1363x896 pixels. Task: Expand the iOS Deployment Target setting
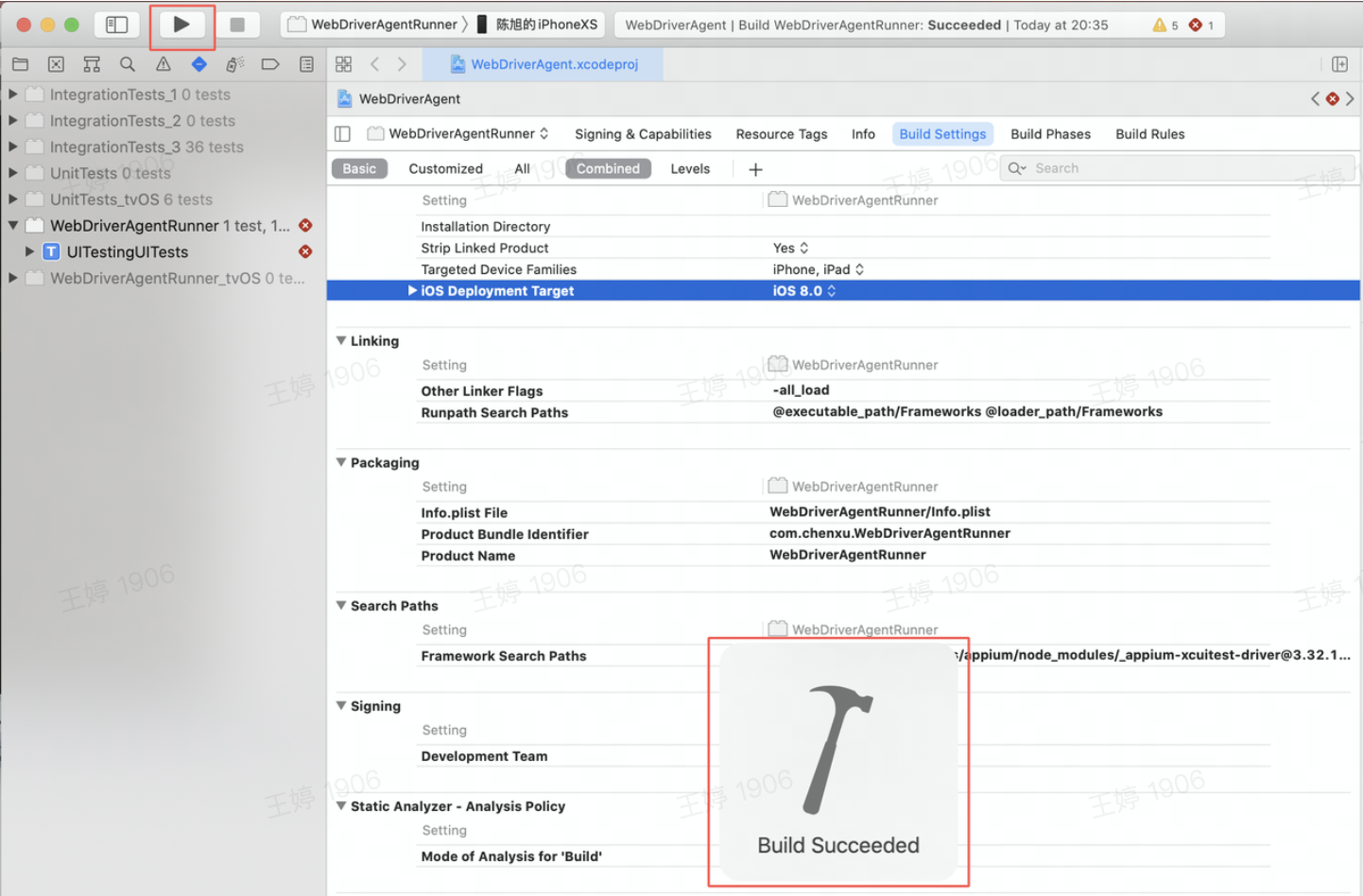[x=412, y=291]
